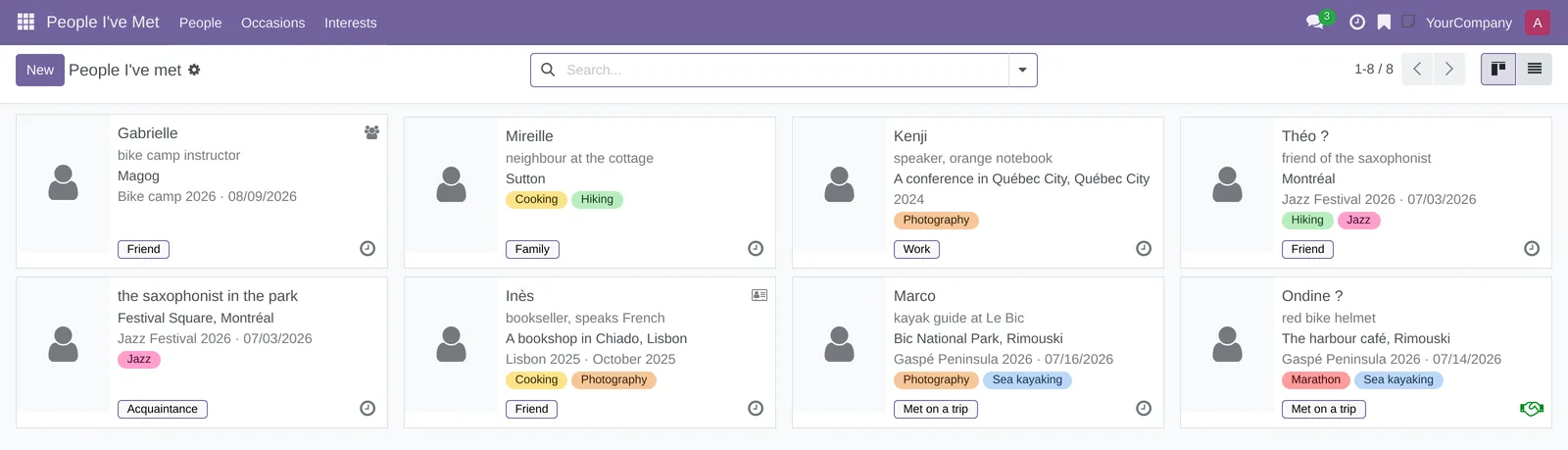The height and width of the screenshot is (450, 1568).
Task: Go to previous page of records
Action: click(1417, 70)
